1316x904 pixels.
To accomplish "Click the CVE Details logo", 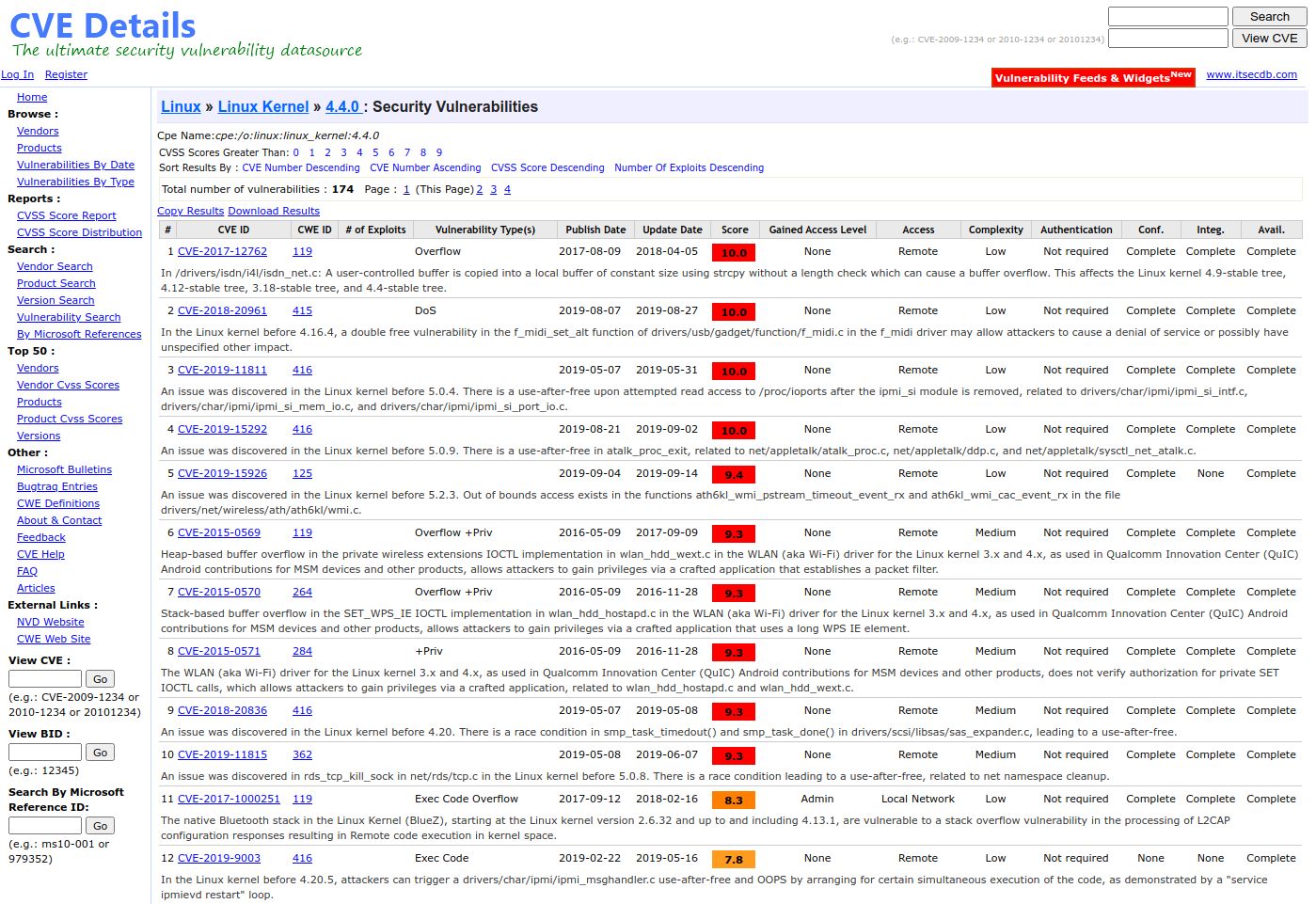I will coord(102,25).
